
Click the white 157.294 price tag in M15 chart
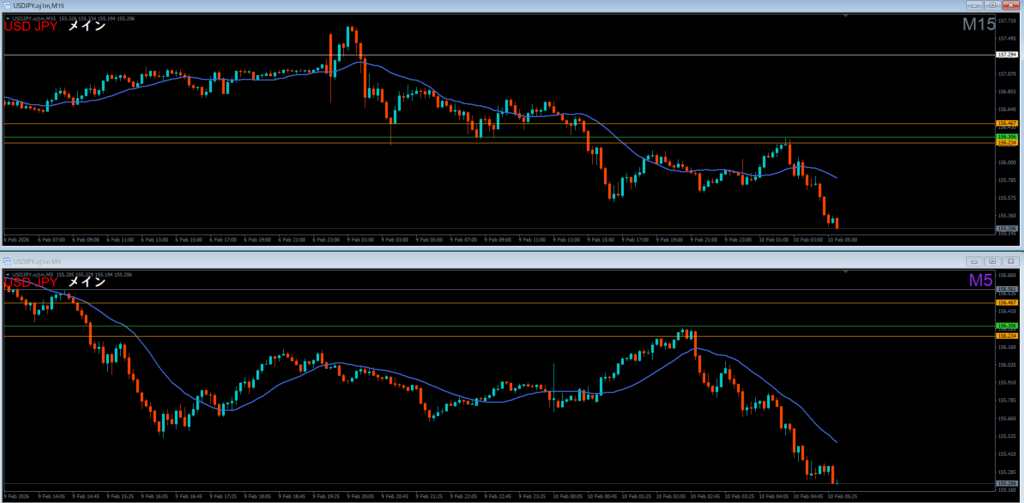[x=1007, y=55]
